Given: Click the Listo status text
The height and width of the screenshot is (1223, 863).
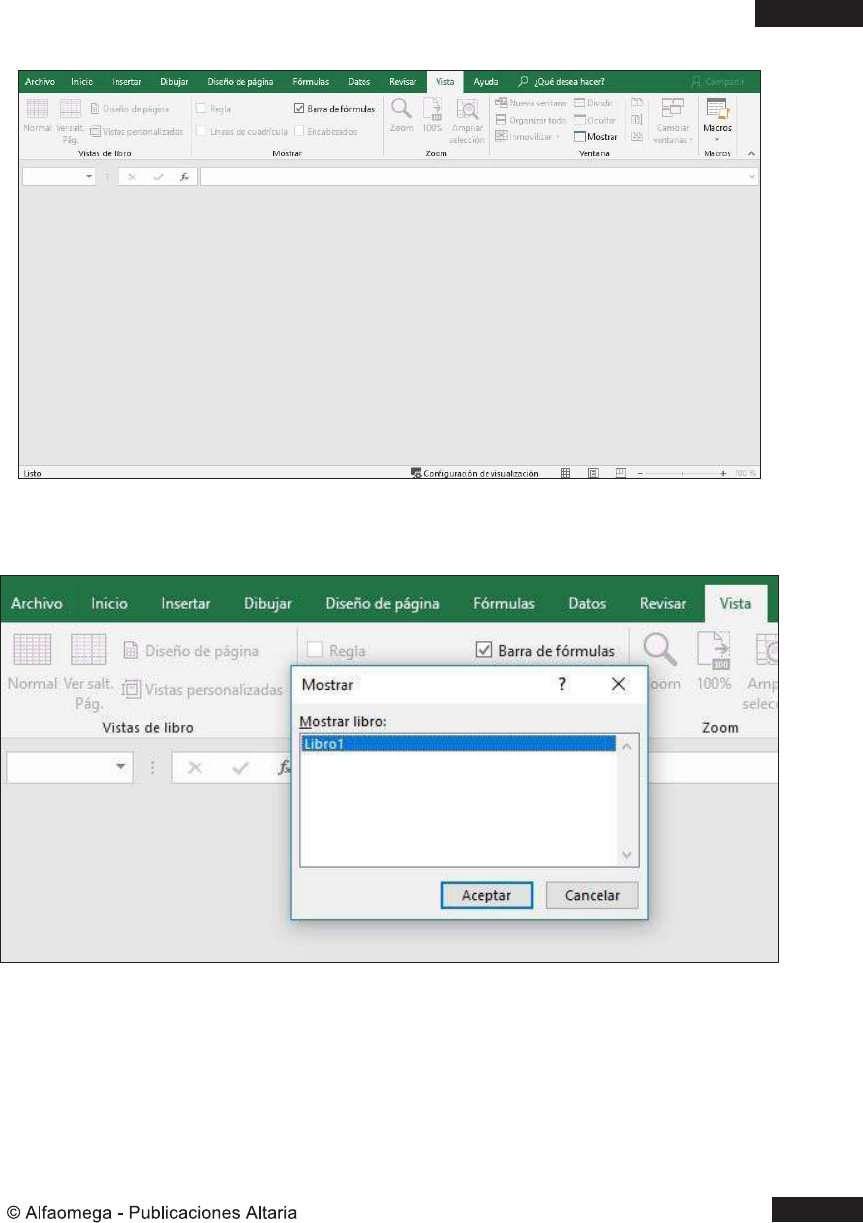Looking at the screenshot, I should [32, 473].
